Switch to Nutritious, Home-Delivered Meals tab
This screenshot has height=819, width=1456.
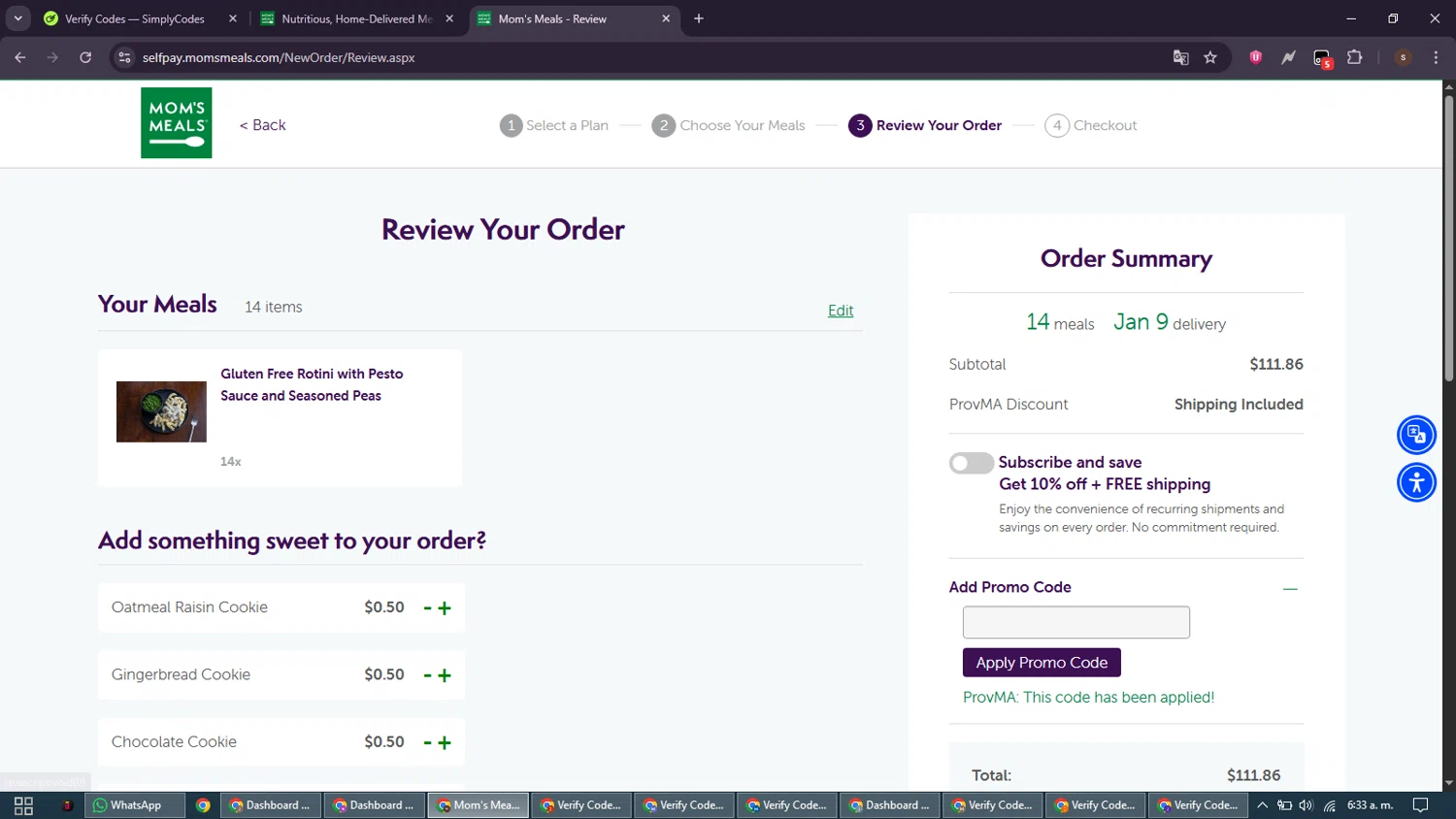click(356, 18)
